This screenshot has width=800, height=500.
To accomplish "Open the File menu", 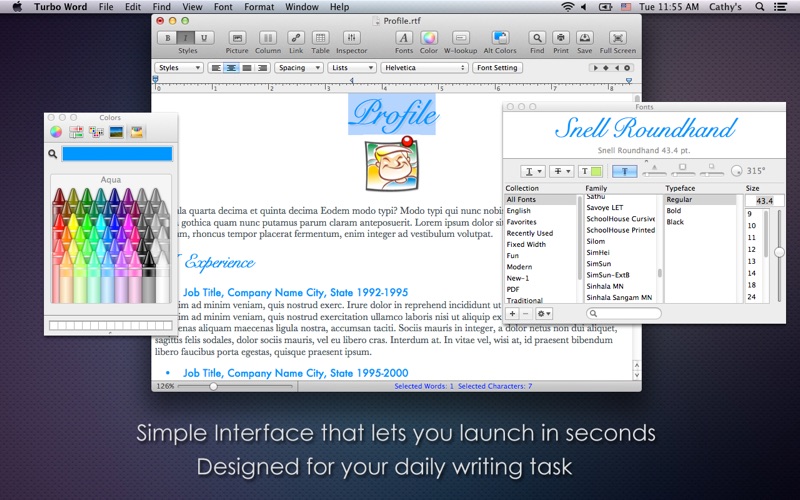I will pyautogui.click(x=106, y=7).
